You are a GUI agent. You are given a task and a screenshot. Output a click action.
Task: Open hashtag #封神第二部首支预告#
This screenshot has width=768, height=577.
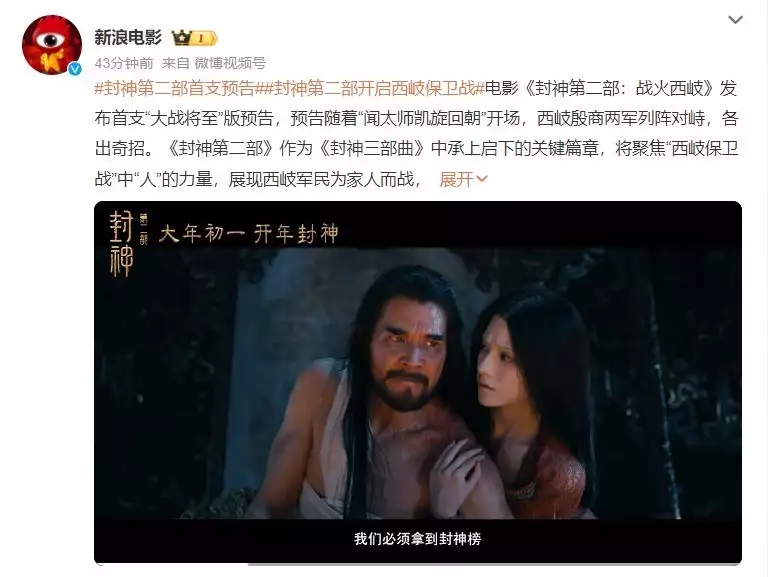[x=175, y=89]
